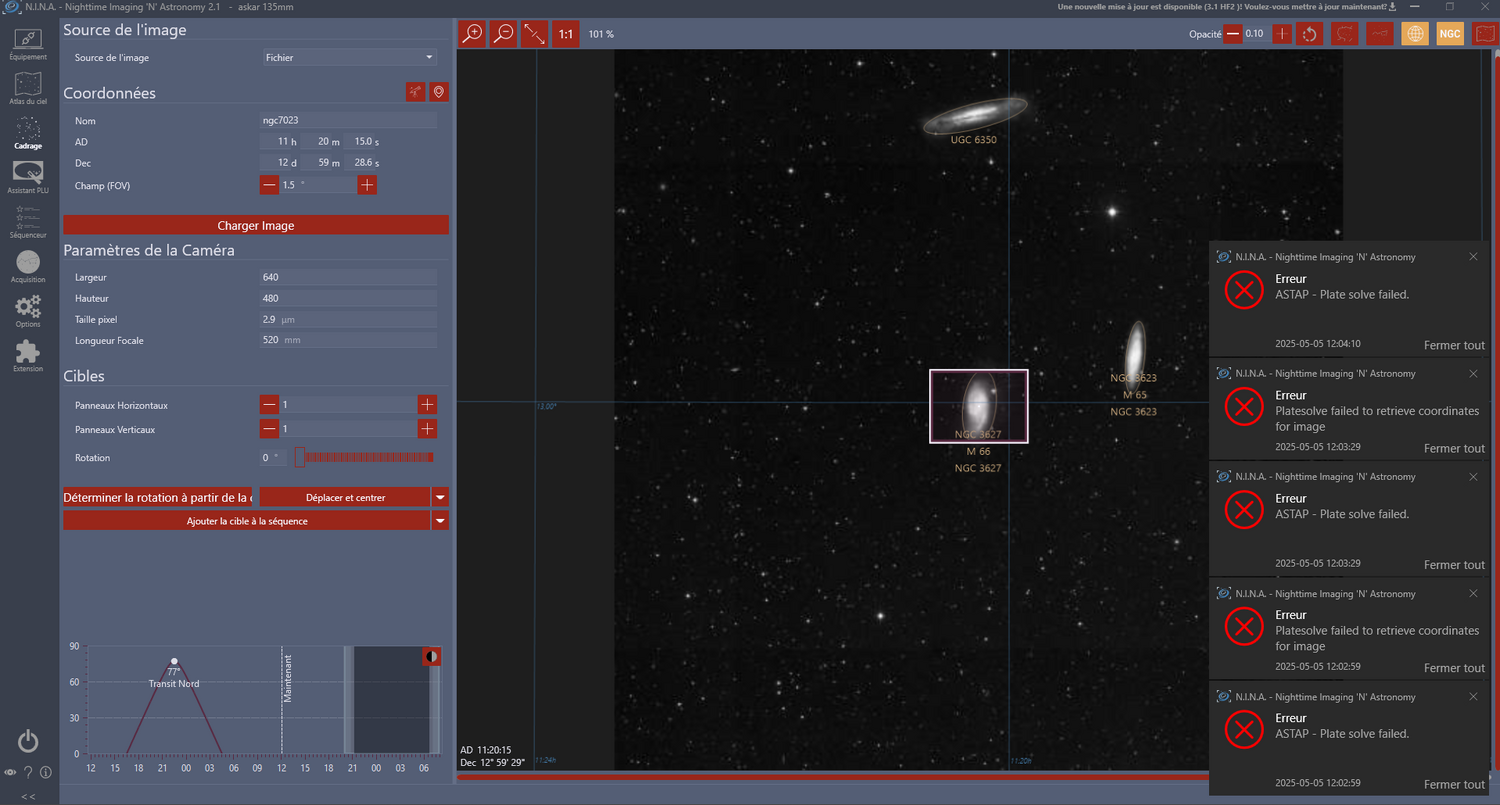Click the M 65 galaxy label

(x=1134, y=395)
